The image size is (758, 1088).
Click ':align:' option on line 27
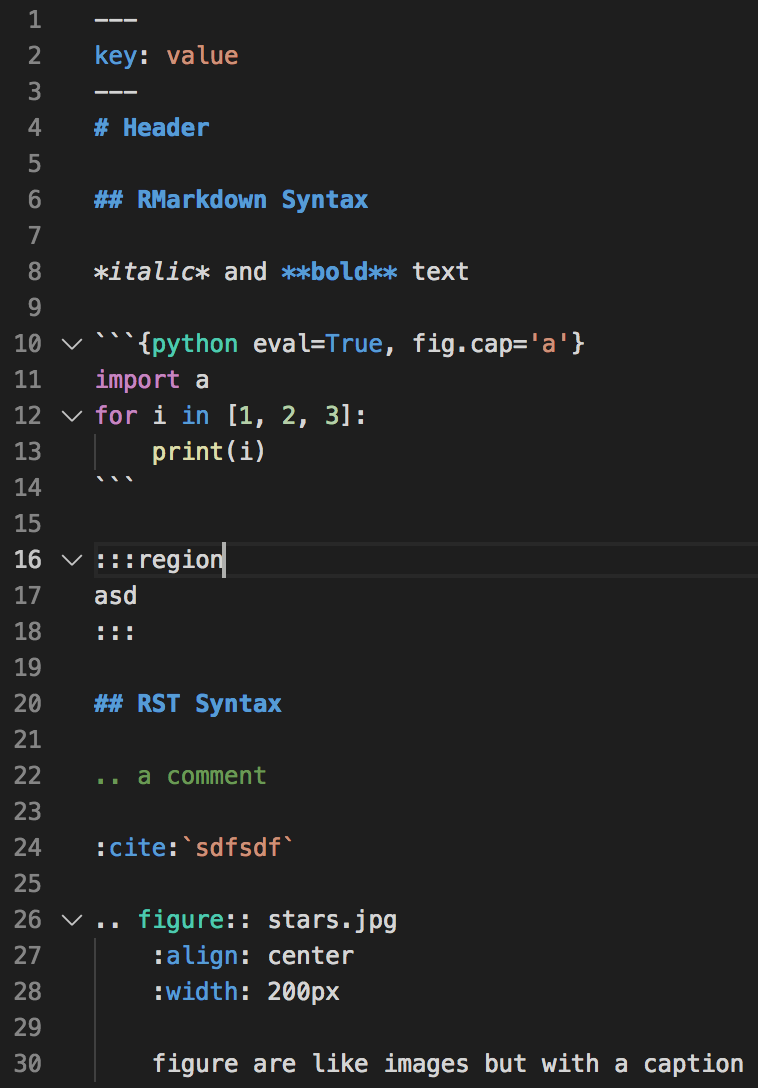coord(202,957)
